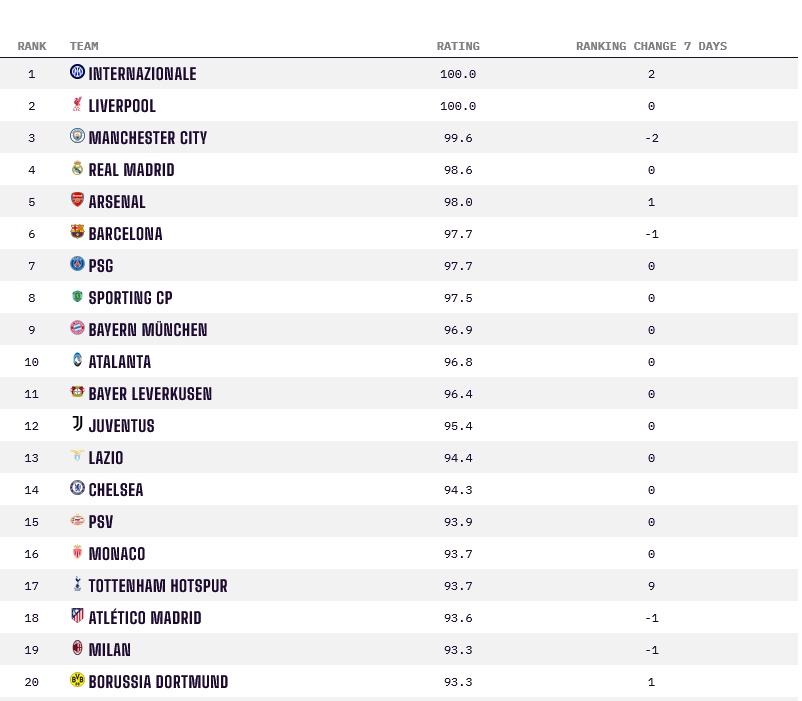The width and height of the screenshot is (802, 701).
Task: Sort table by RANK column header
Action: point(32,46)
